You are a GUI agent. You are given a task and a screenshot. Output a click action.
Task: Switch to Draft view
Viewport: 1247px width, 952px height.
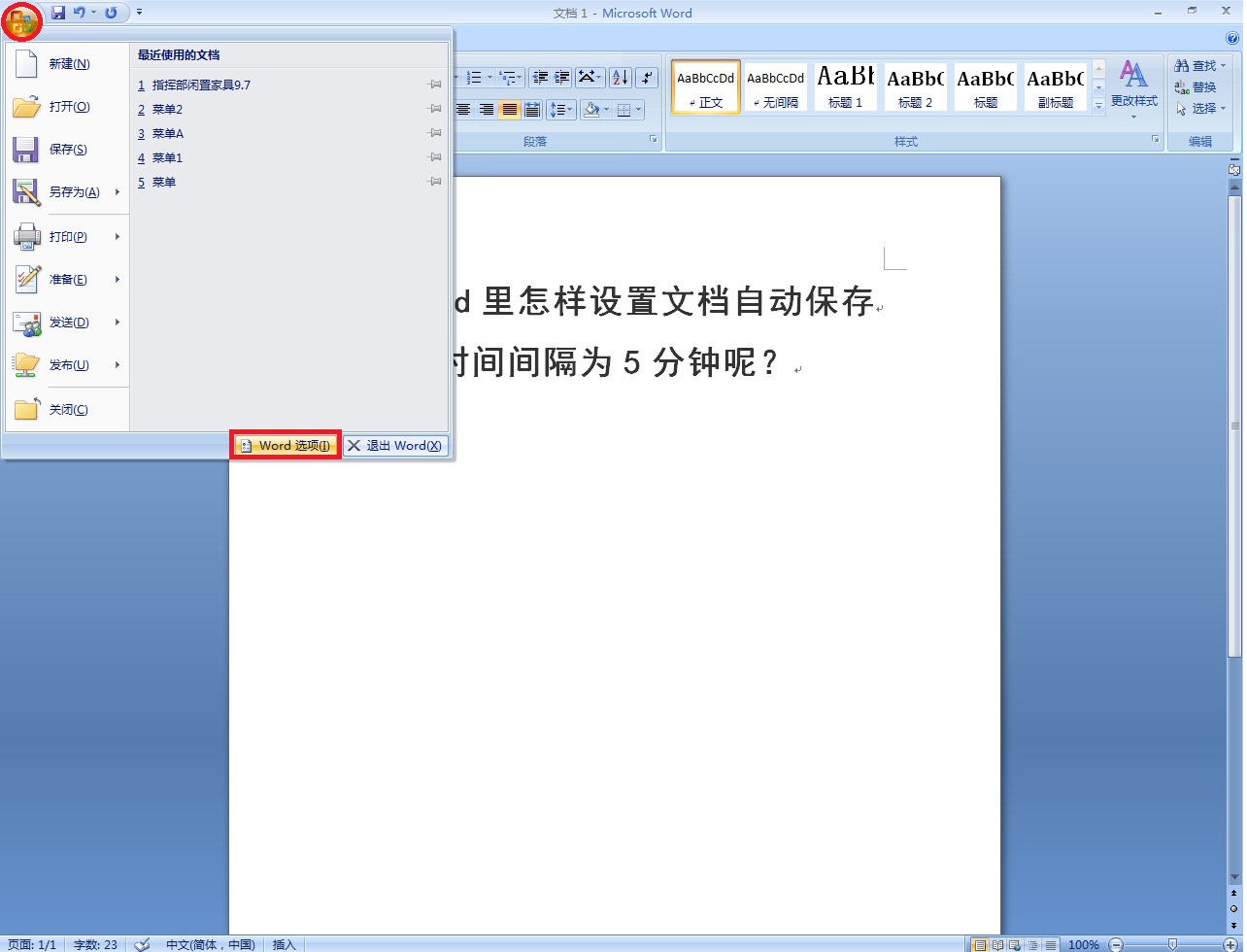[1050, 944]
